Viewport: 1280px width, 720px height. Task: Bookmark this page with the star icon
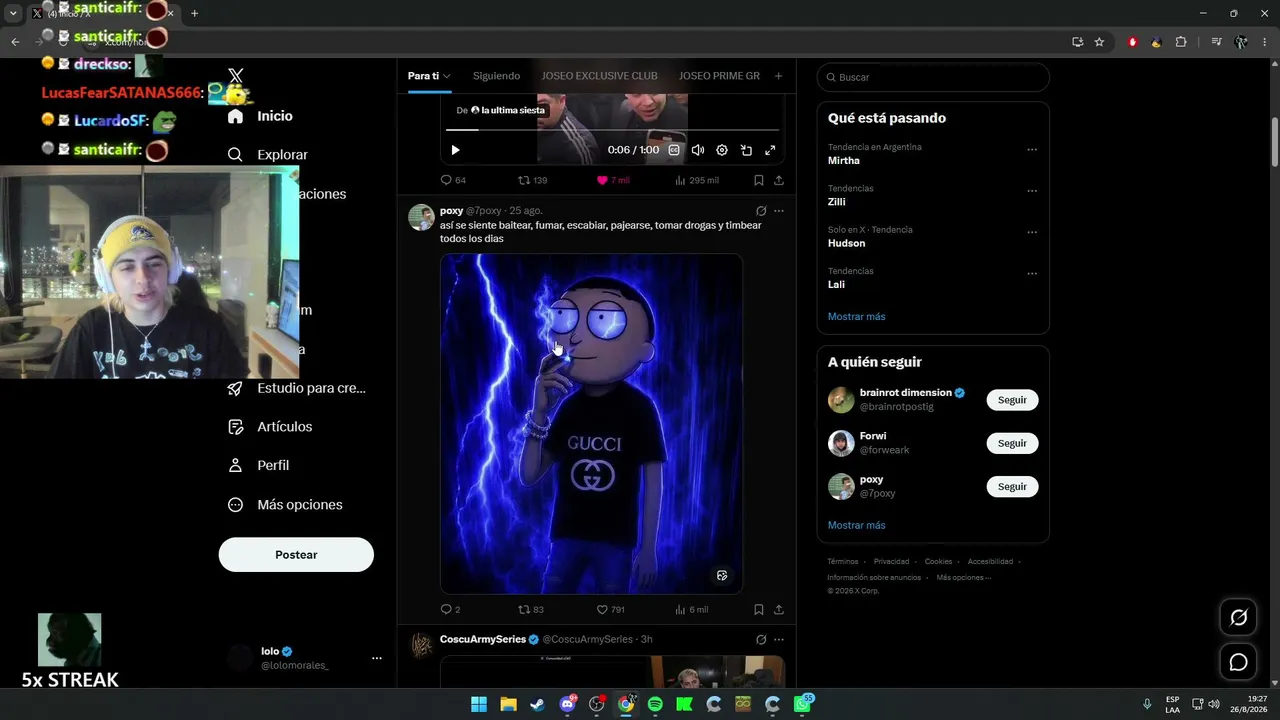[x=1099, y=42]
